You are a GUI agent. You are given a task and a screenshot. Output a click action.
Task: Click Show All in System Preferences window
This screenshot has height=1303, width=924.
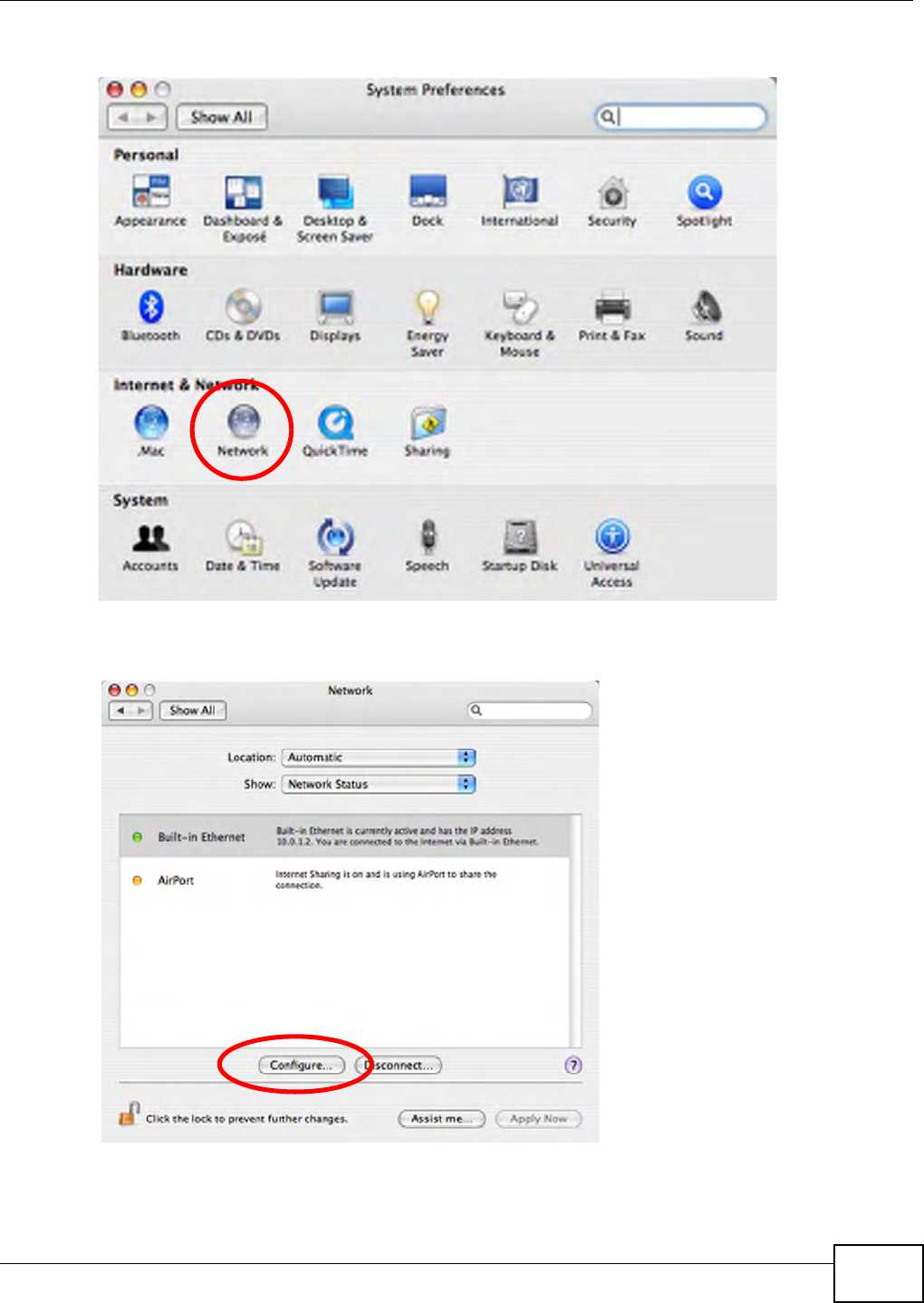pos(222,117)
